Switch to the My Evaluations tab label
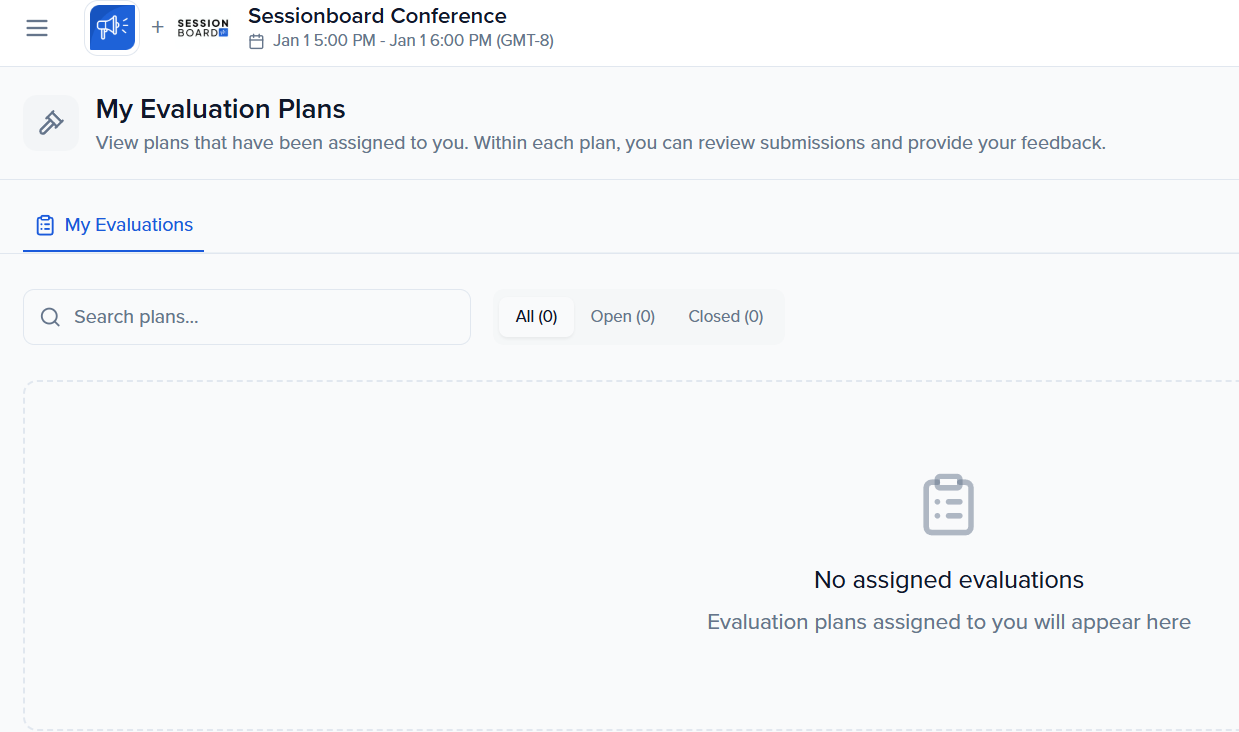1239x732 pixels. 129,225
